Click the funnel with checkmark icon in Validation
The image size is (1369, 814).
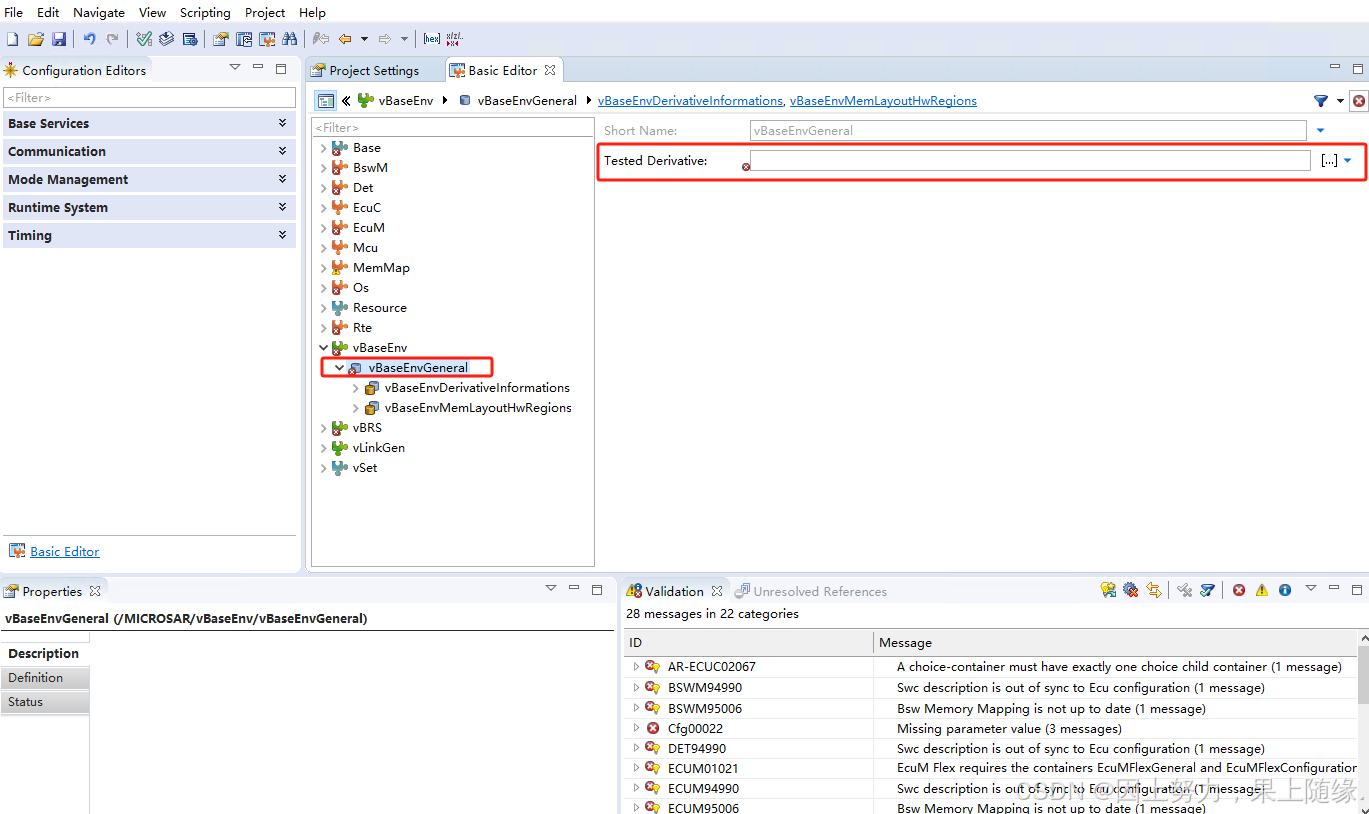pyautogui.click(x=1208, y=591)
